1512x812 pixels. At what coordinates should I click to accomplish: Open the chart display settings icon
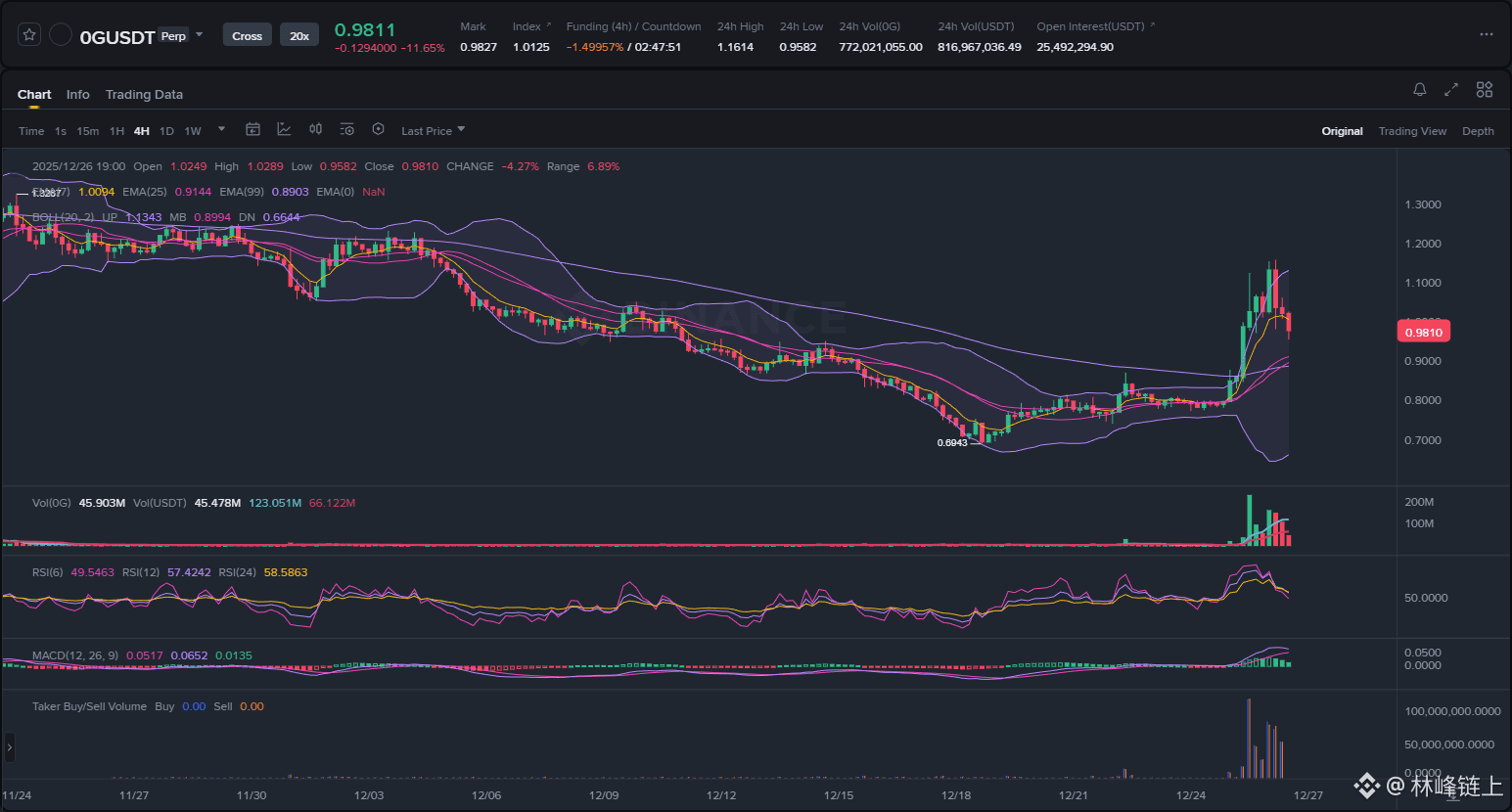pos(346,129)
